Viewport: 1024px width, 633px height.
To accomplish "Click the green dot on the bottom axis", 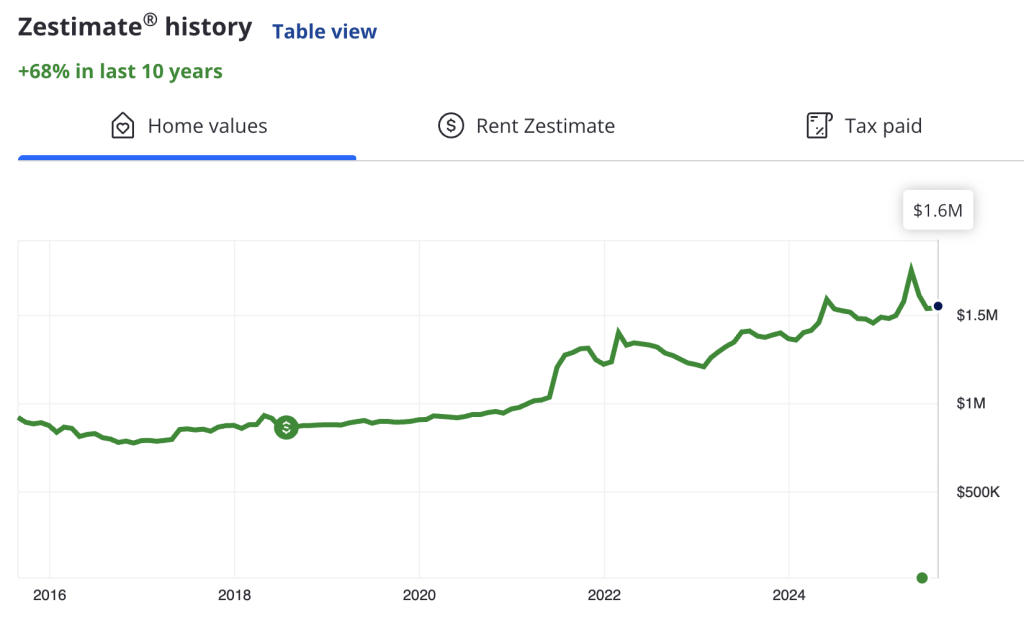I will 922,577.
